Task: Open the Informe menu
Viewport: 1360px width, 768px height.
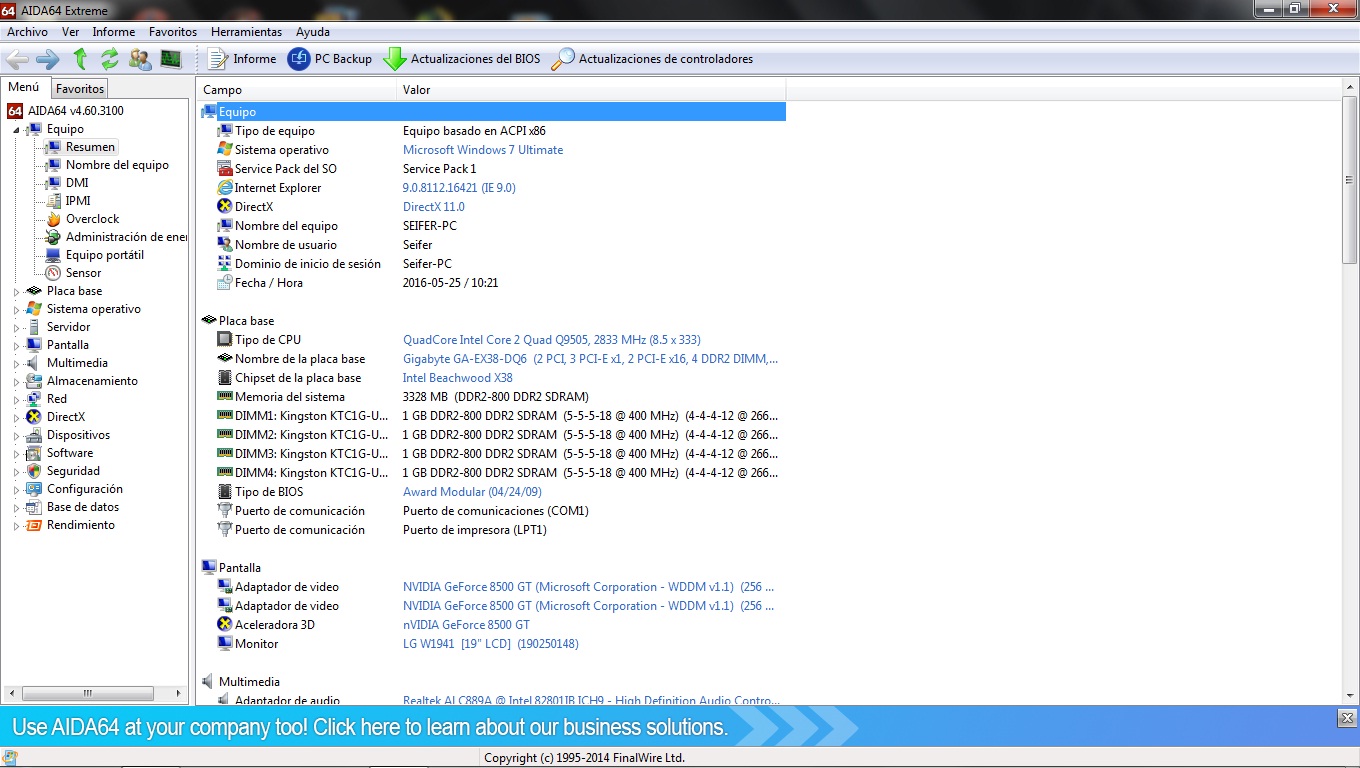Action: [114, 32]
